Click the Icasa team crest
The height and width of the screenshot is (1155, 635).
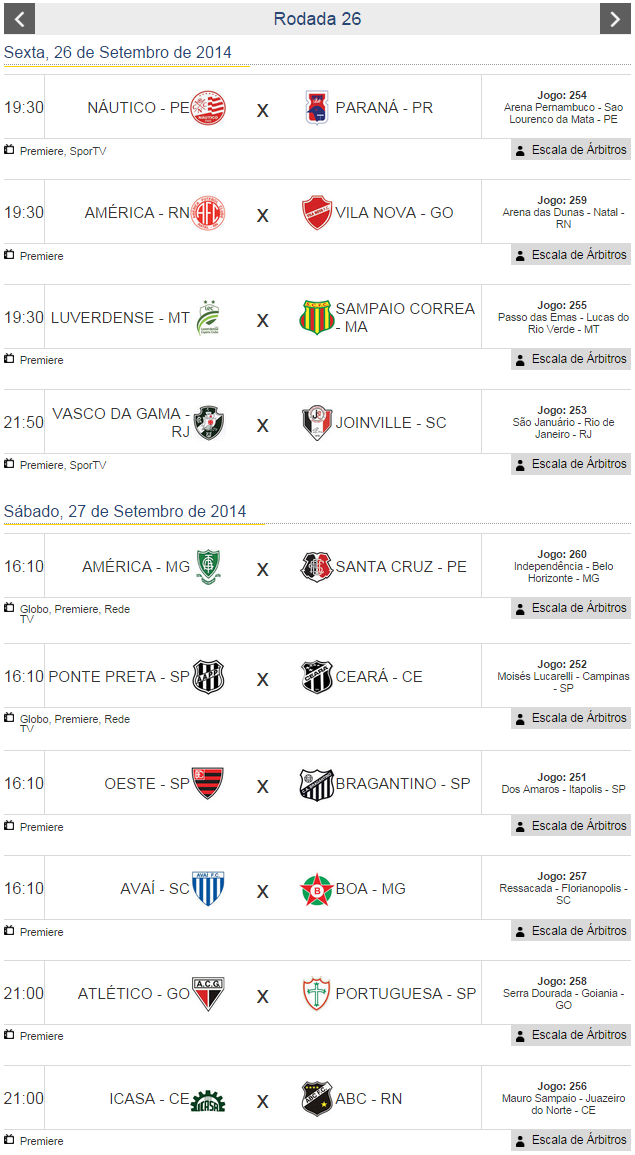(208, 1099)
